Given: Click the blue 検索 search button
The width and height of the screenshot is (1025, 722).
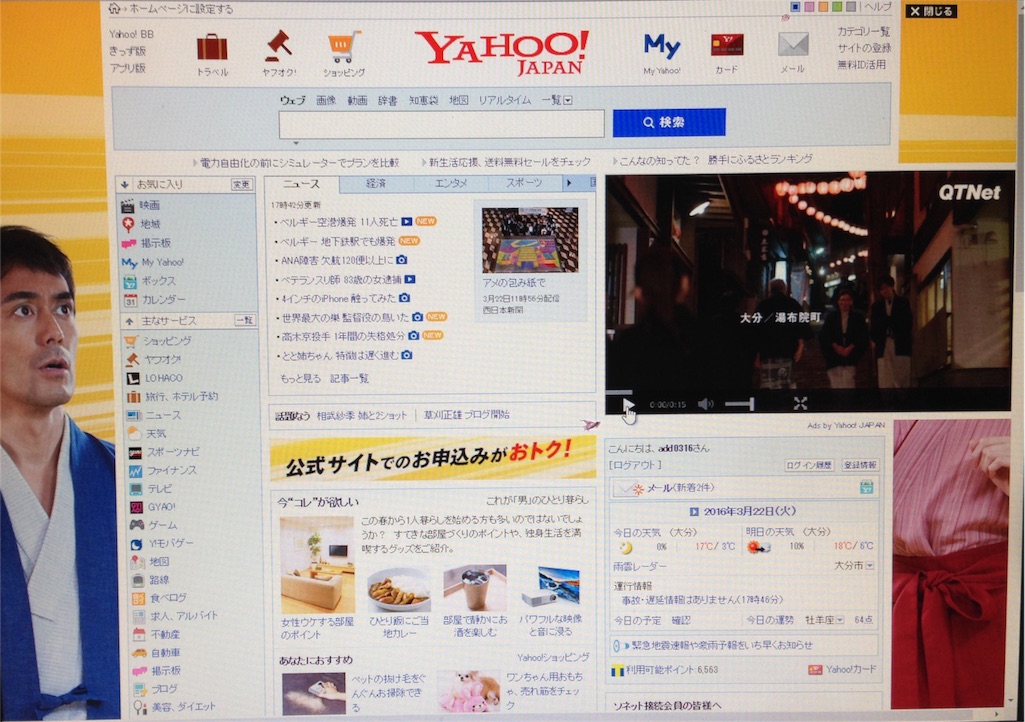Looking at the screenshot, I should 669,122.
